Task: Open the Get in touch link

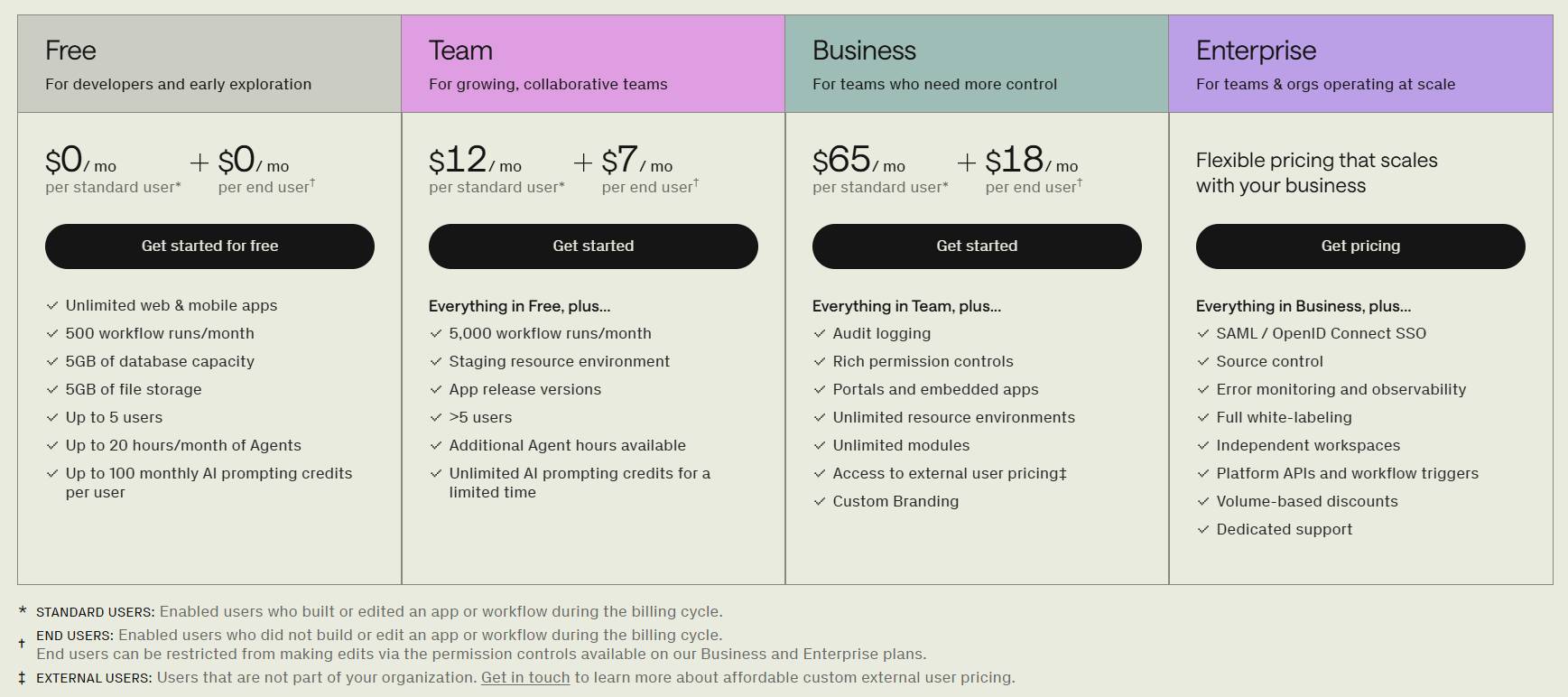Action: click(x=524, y=677)
